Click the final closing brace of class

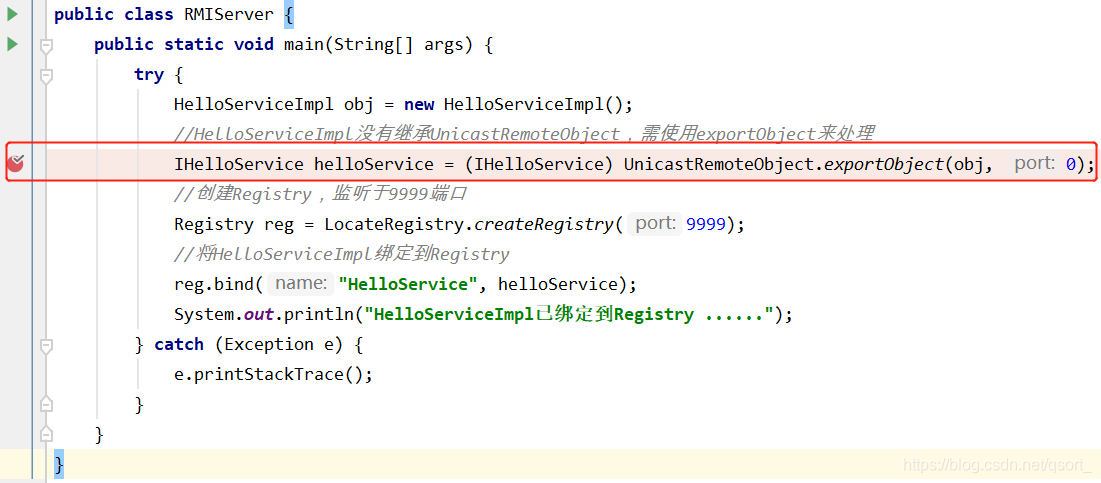click(x=59, y=464)
